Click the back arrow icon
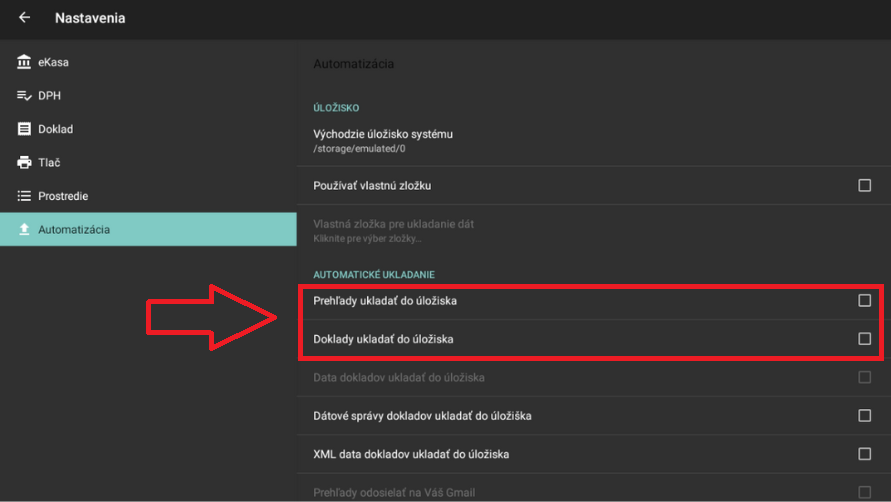This screenshot has height=502, width=891. (x=24, y=18)
